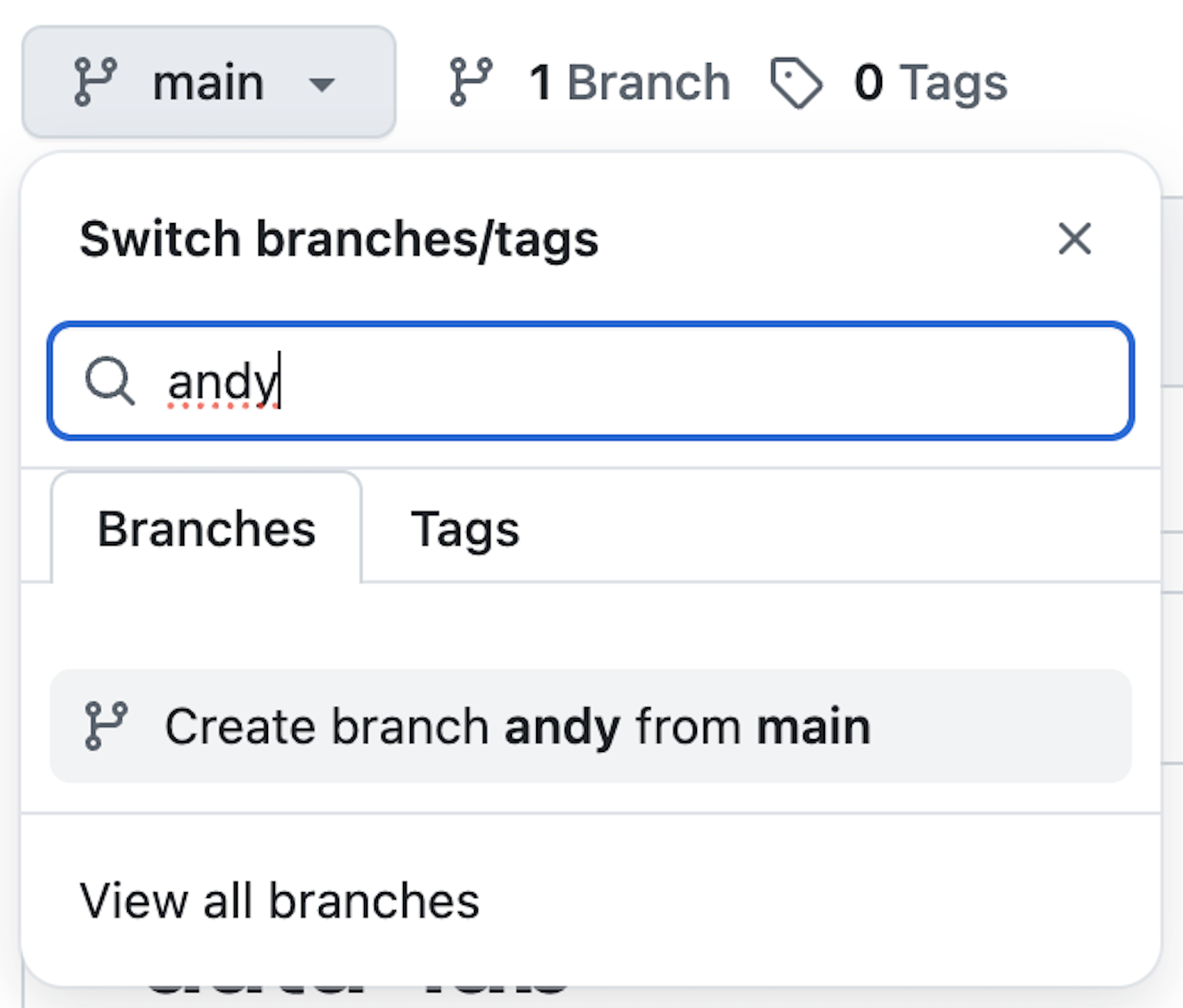Close the Switch branches/tags popup

[x=1074, y=239]
